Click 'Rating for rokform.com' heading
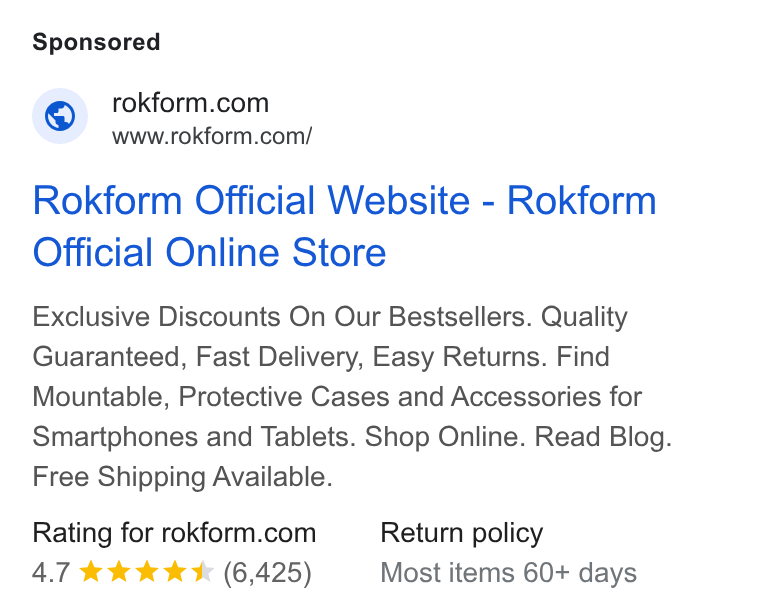 pos(174,533)
